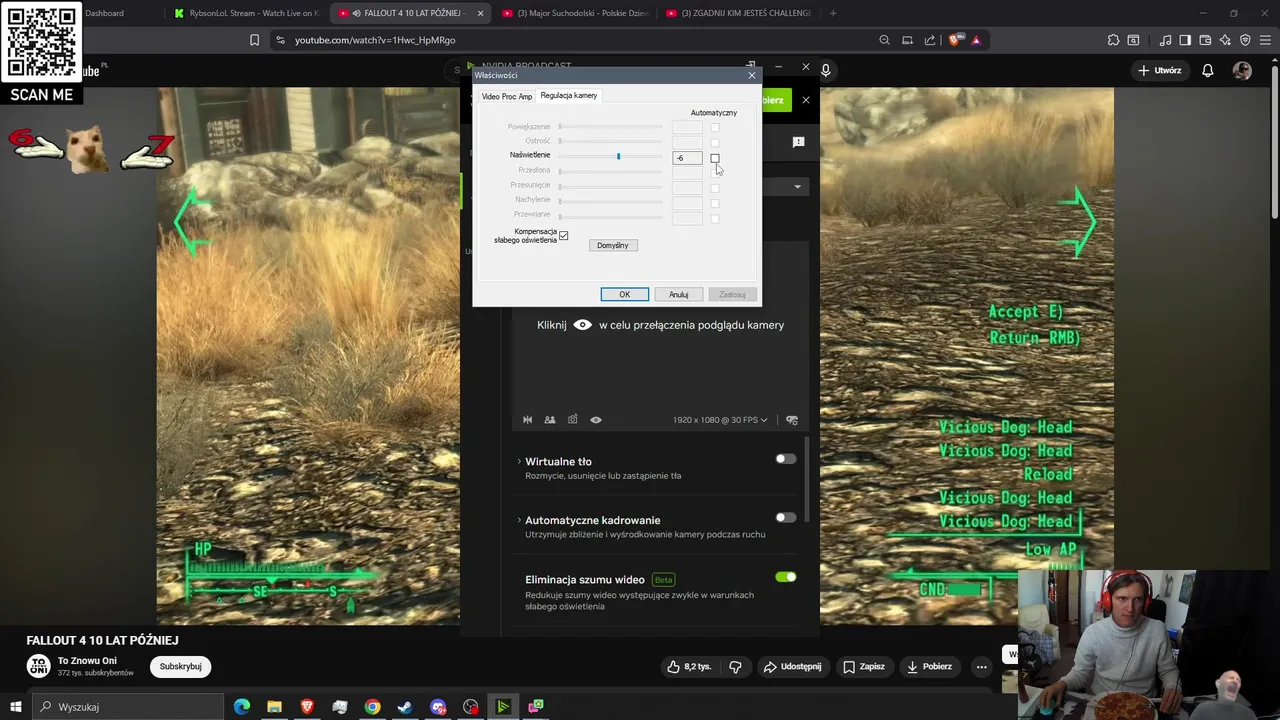Open the browser hamburger menu
The image size is (1280, 720).
tap(1266, 40)
